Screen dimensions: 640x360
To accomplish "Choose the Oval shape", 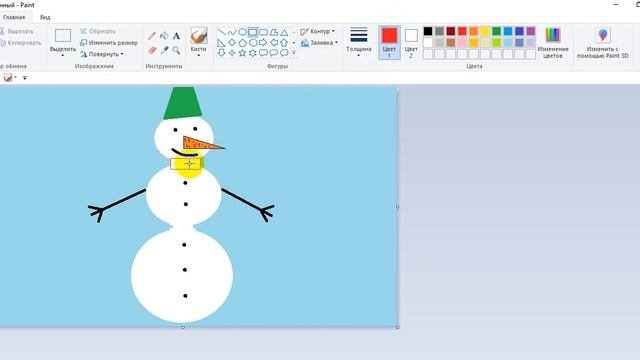I will (242, 32).
